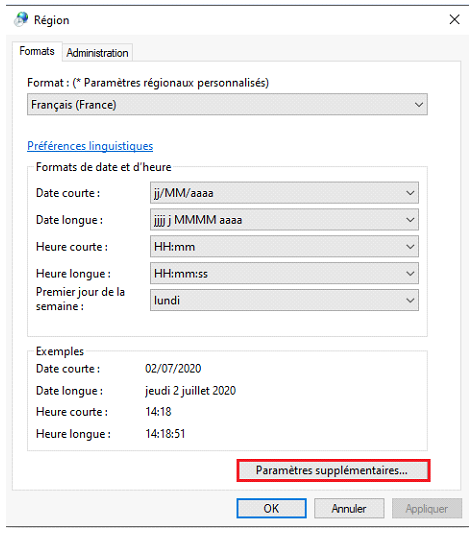Open the Préférences linguistiques link

tap(90, 146)
